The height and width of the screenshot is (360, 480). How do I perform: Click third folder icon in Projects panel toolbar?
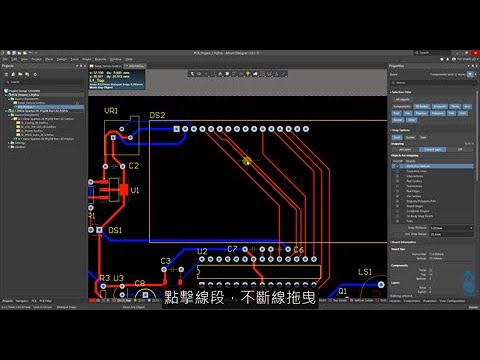pos(20,74)
